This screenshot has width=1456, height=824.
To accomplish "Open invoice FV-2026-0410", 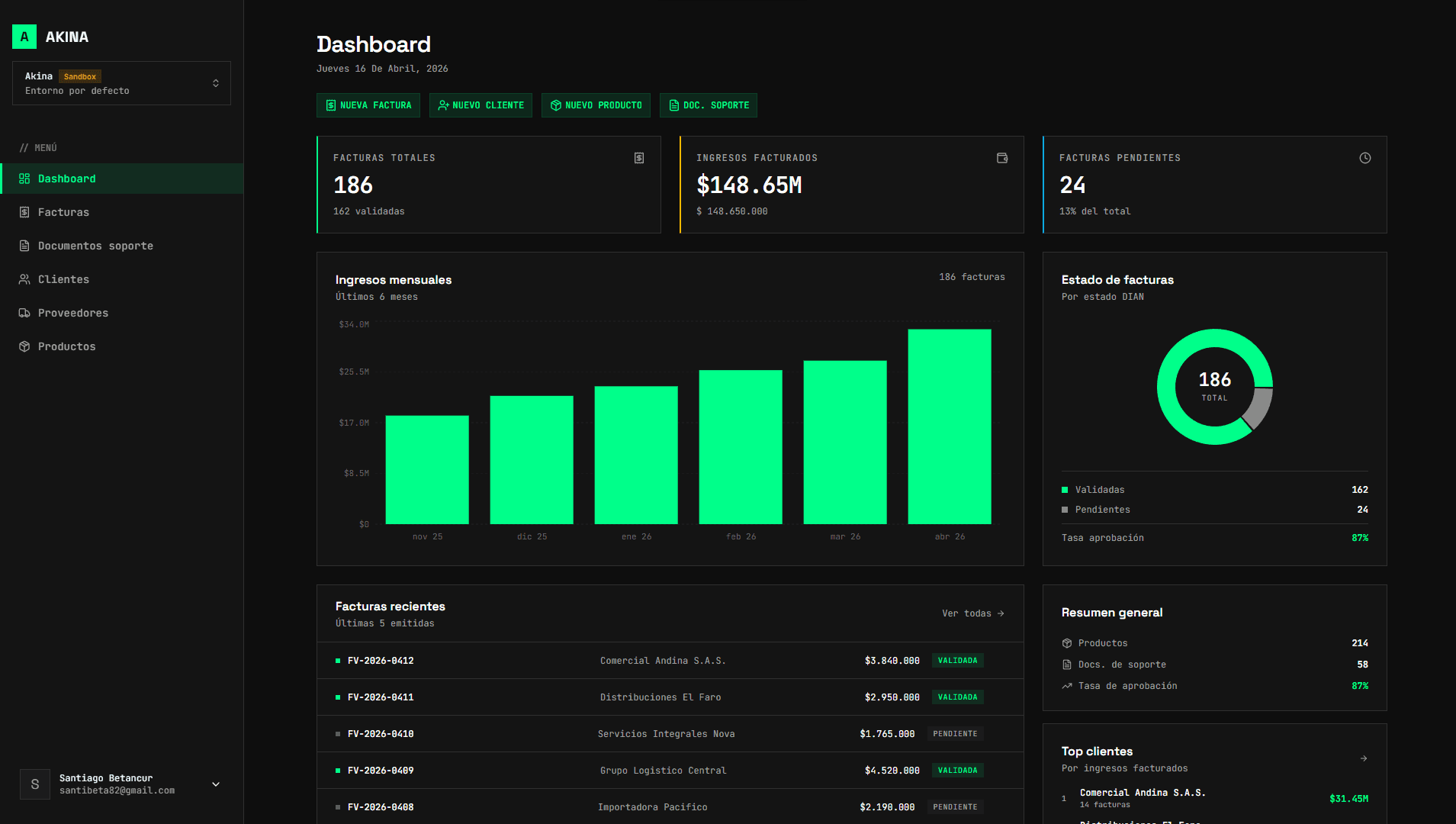I will [x=670, y=734].
